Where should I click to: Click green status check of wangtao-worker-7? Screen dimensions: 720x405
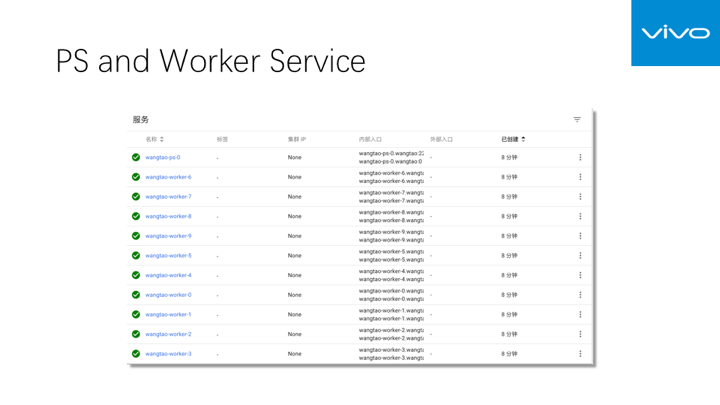[136, 197]
